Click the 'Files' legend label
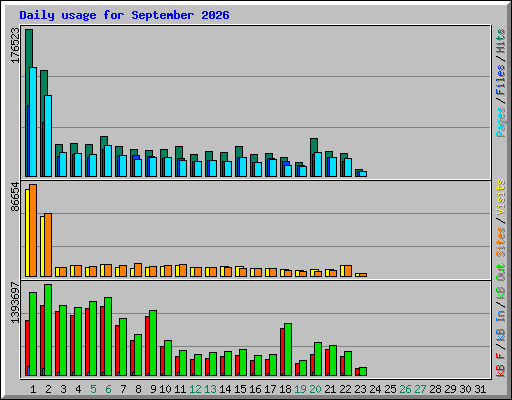This screenshot has width=512, height=400. (x=501, y=80)
